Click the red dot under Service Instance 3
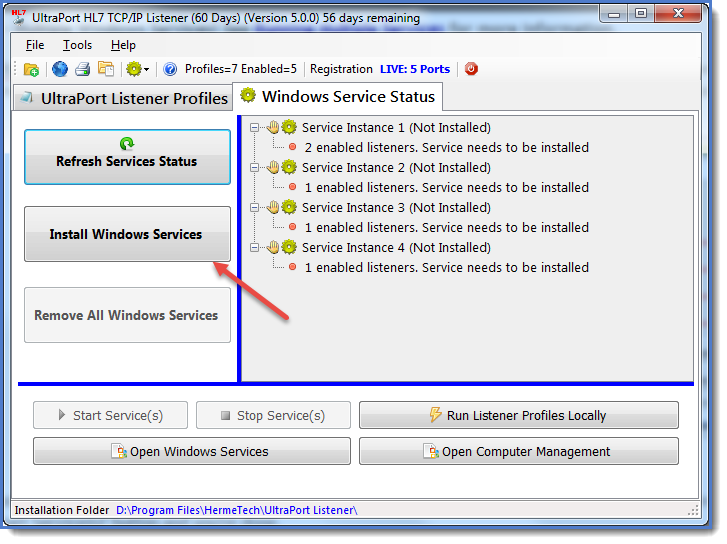The image size is (727, 544). (293, 227)
